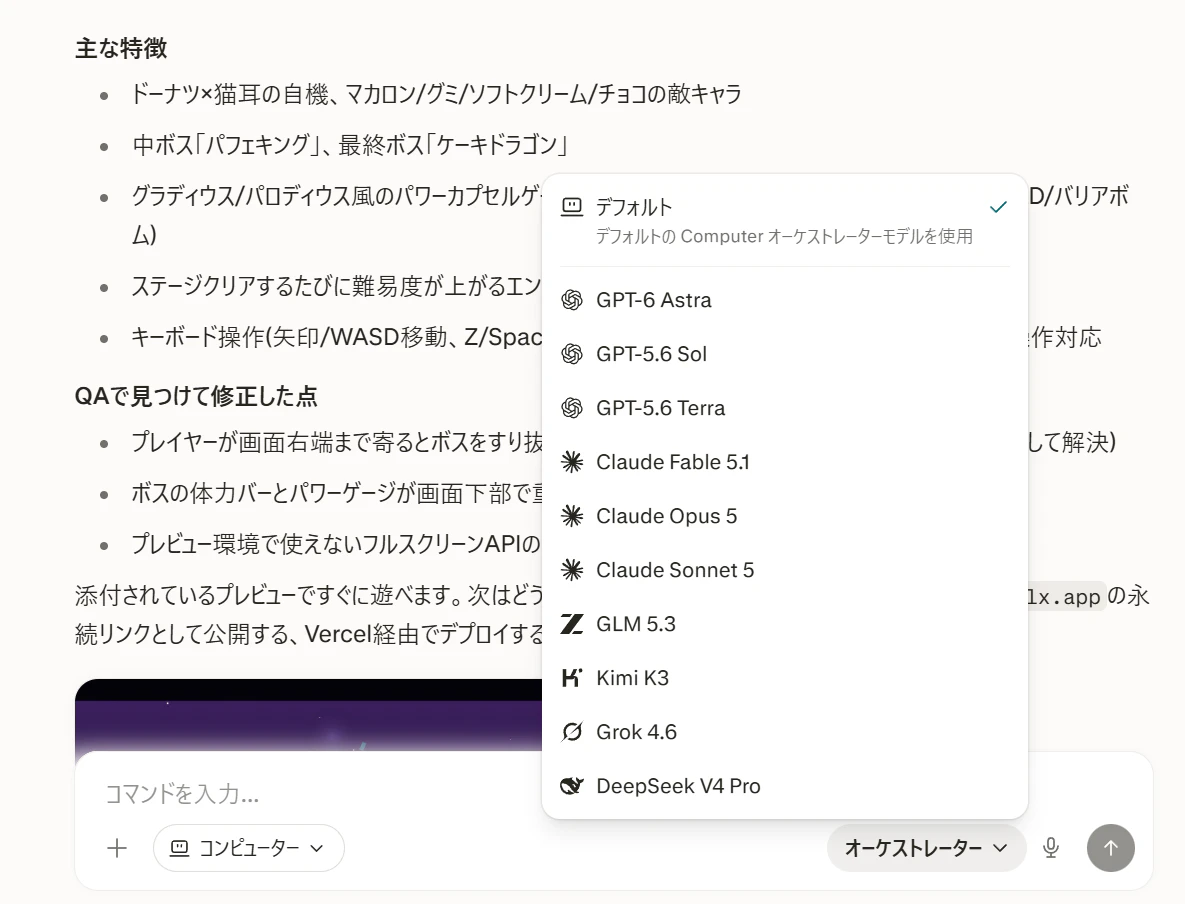
Task: Click the computer icon inside the コンピューター button
Action: (x=180, y=848)
